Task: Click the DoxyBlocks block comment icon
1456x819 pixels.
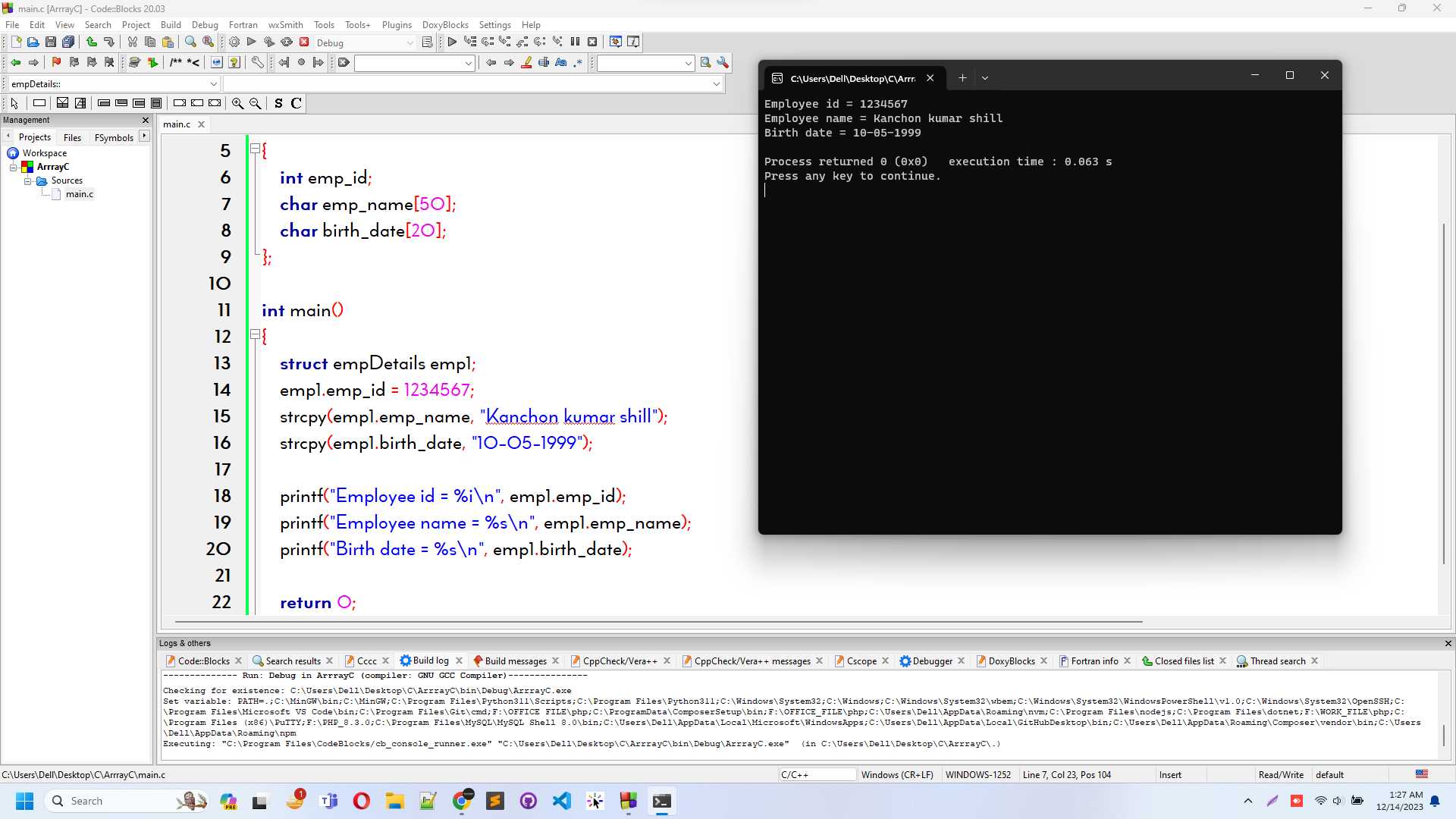Action: pyautogui.click(x=176, y=63)
